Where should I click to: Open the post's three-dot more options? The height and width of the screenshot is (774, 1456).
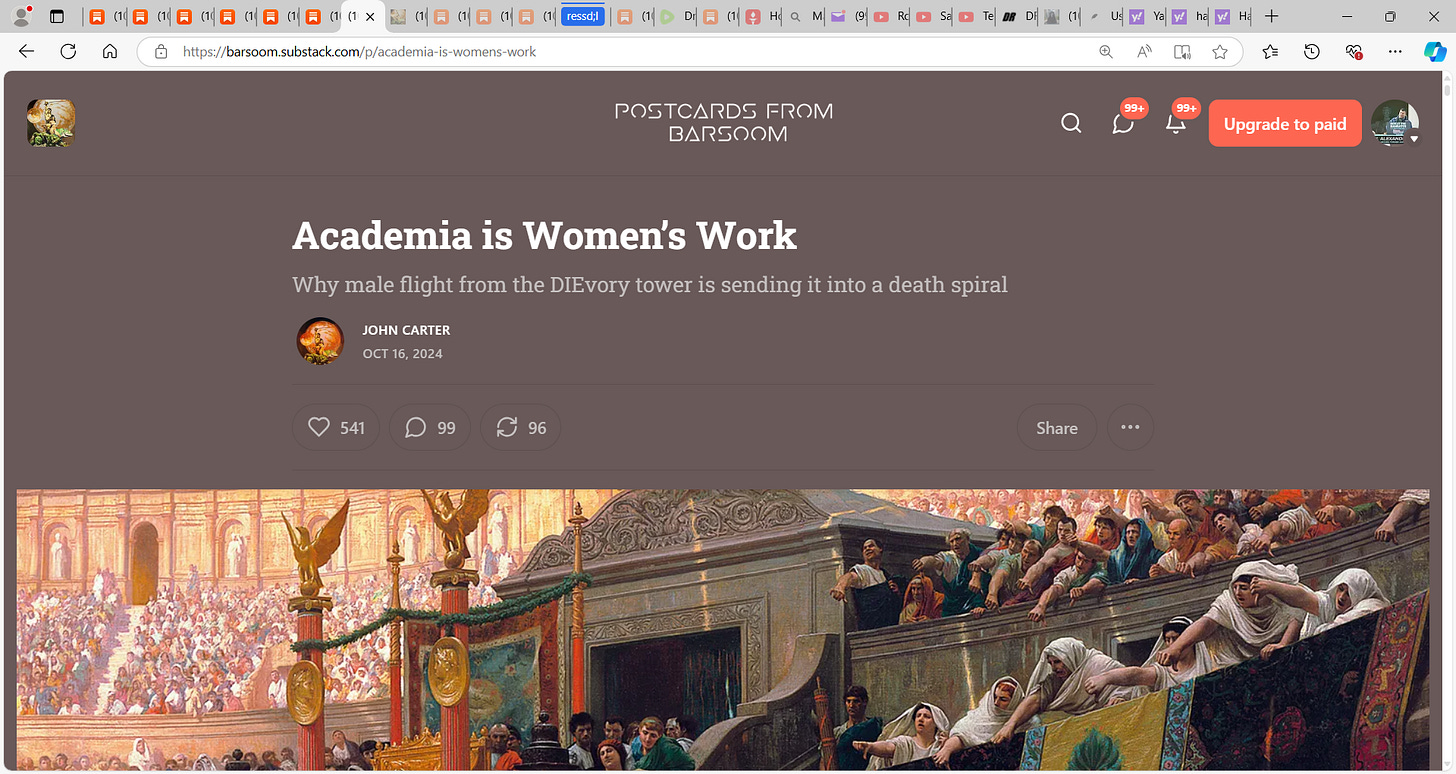pos(1130,428)
